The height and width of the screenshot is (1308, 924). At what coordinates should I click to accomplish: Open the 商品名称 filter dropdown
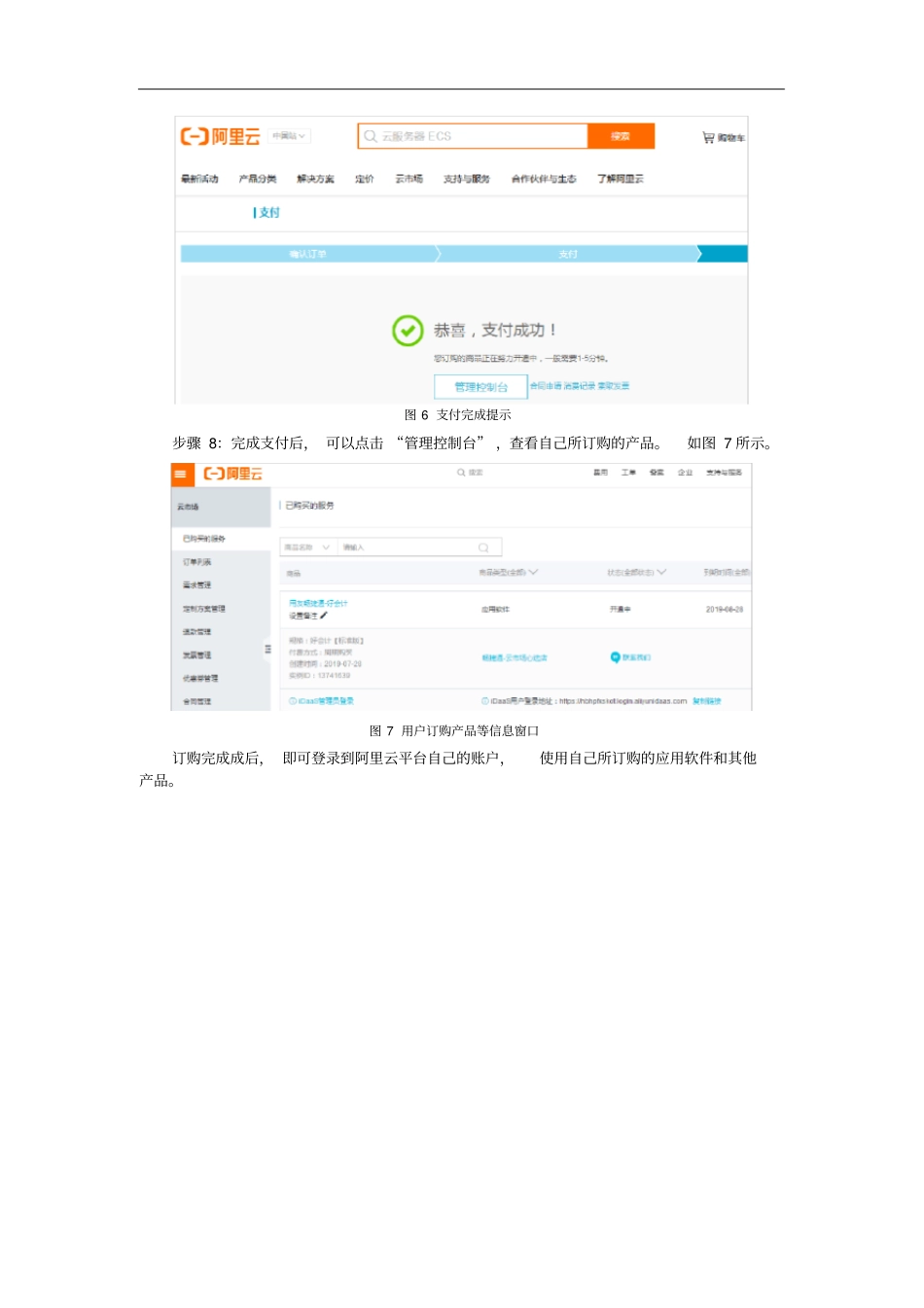[307, 548]
